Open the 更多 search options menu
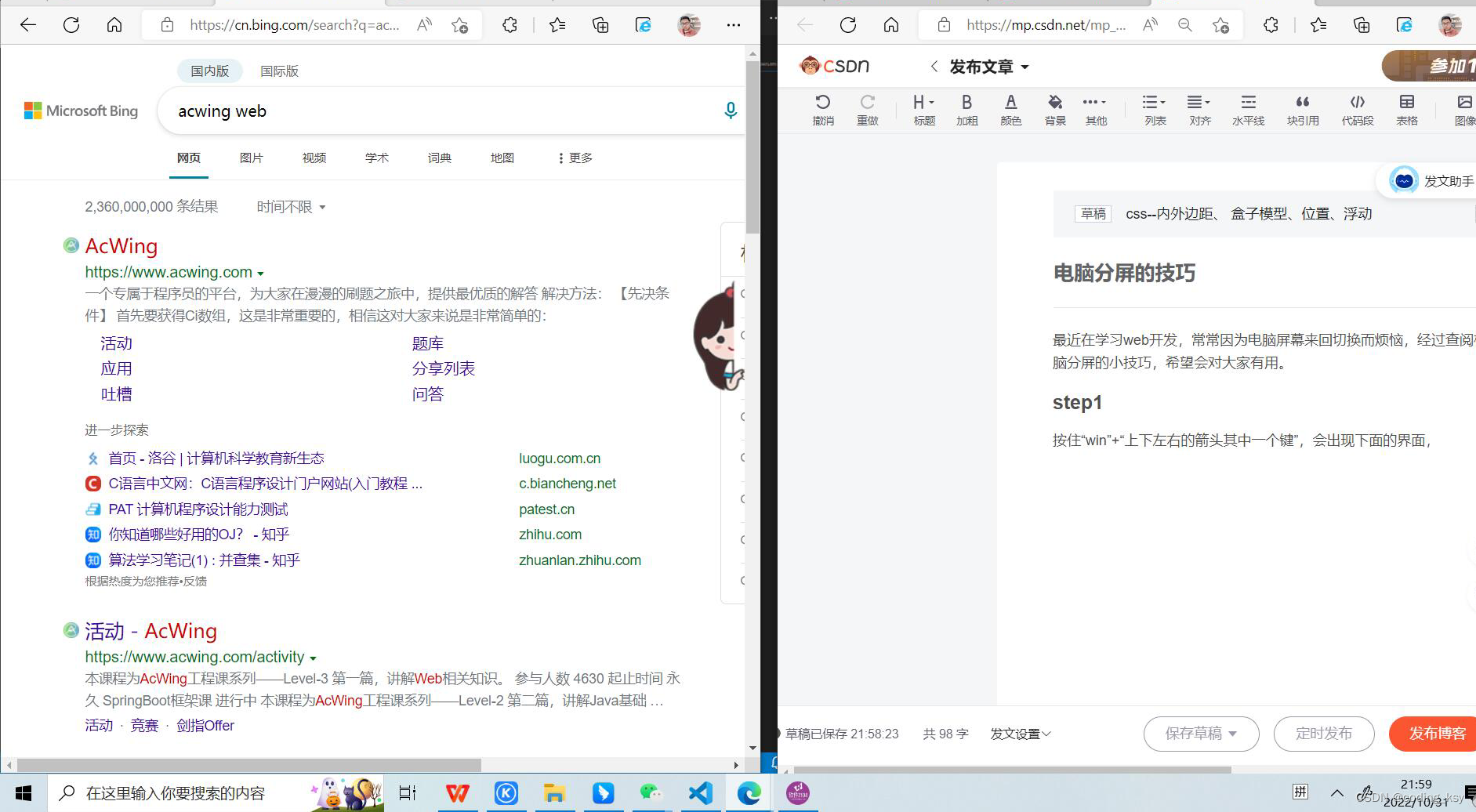The height and width of the screenshot is (812, 1476). (x=575, y=158)
